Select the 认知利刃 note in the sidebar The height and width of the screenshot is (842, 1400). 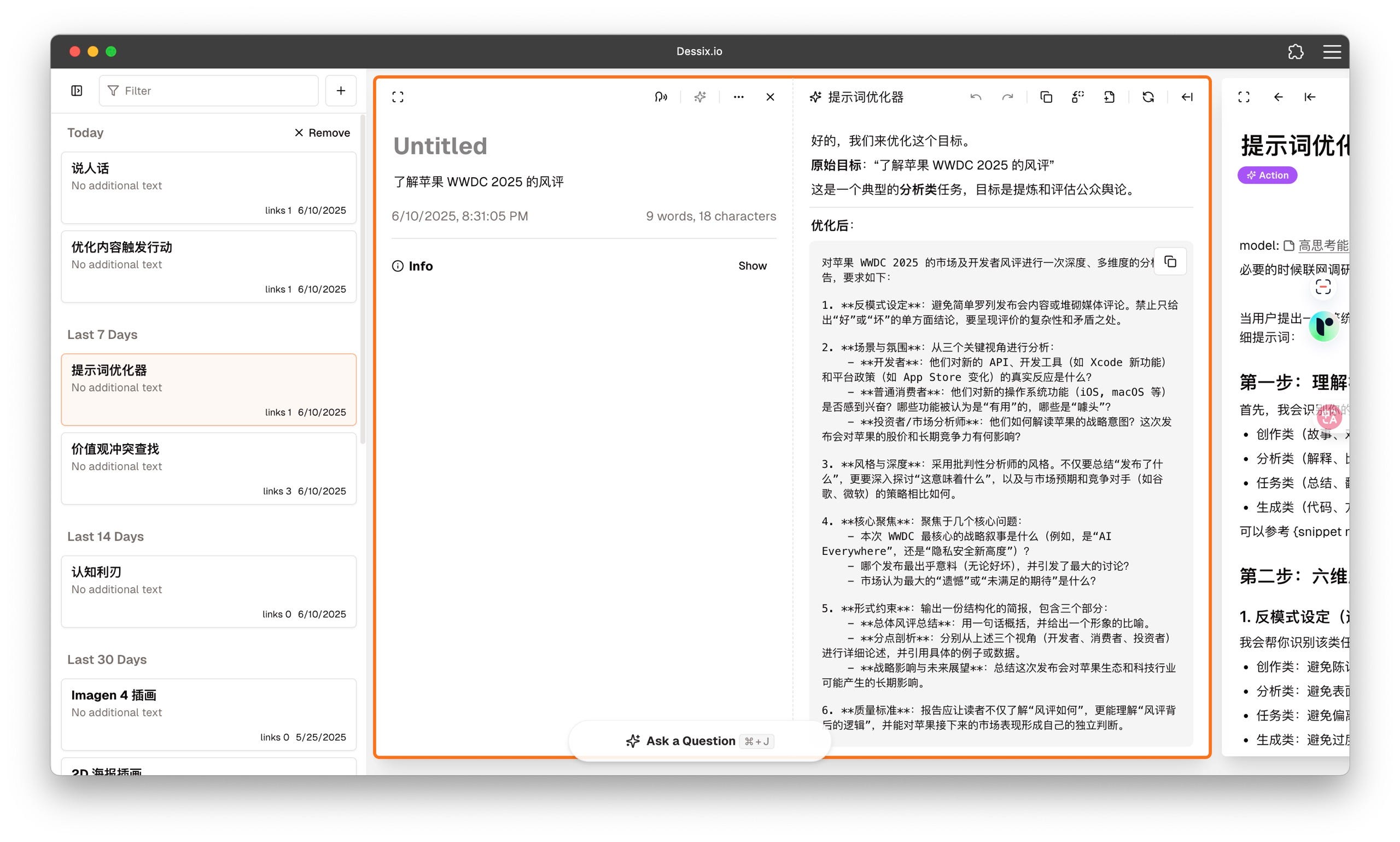coord(208,590)
